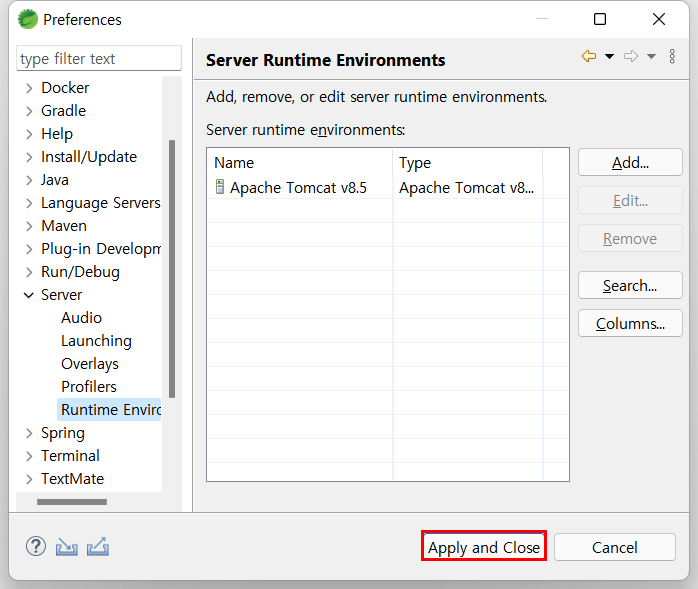Click the Cancel button
The width and height of the screenshot is (698, 589).
614,547
